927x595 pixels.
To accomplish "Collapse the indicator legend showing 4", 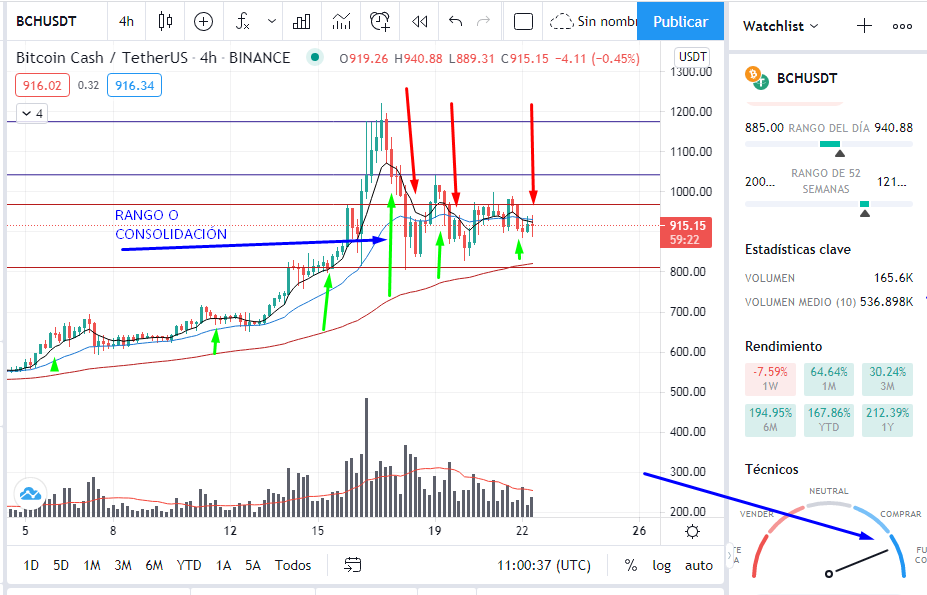I will coord(33,114).
